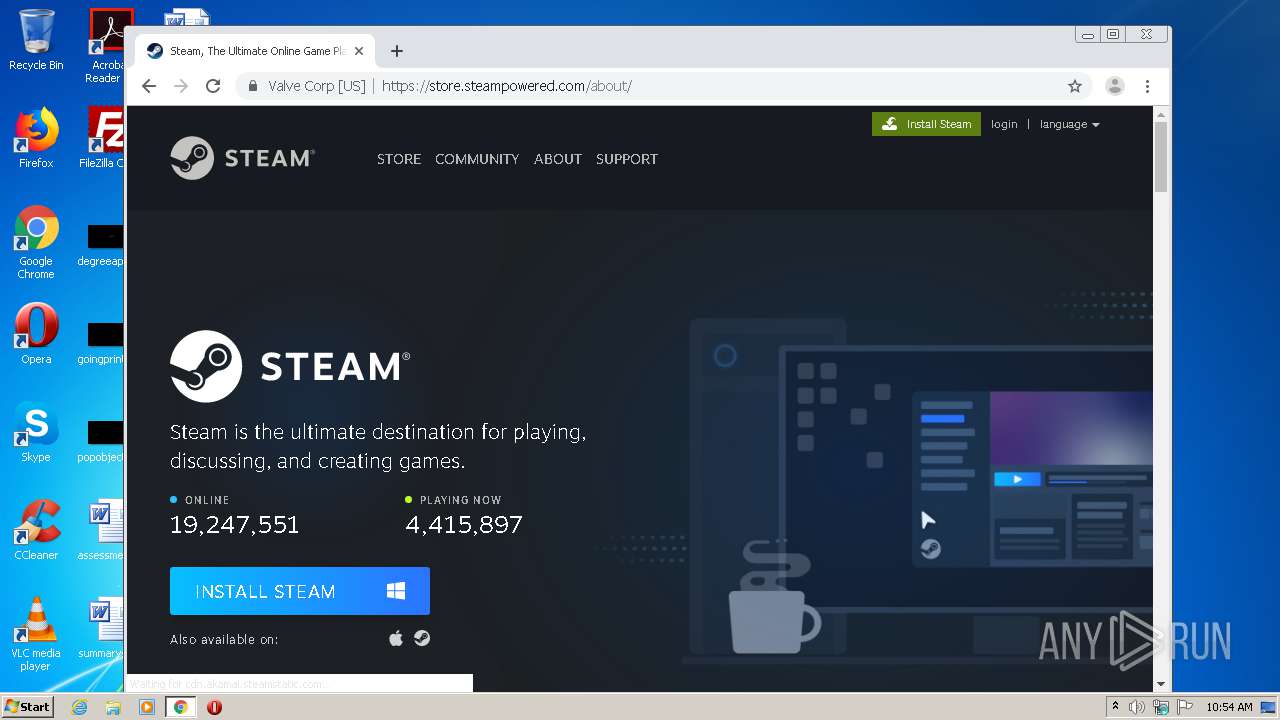This screenshot has height=720, width=1280.
Task: Open Recycle Bin on desktop
Action: coord(36,40)
